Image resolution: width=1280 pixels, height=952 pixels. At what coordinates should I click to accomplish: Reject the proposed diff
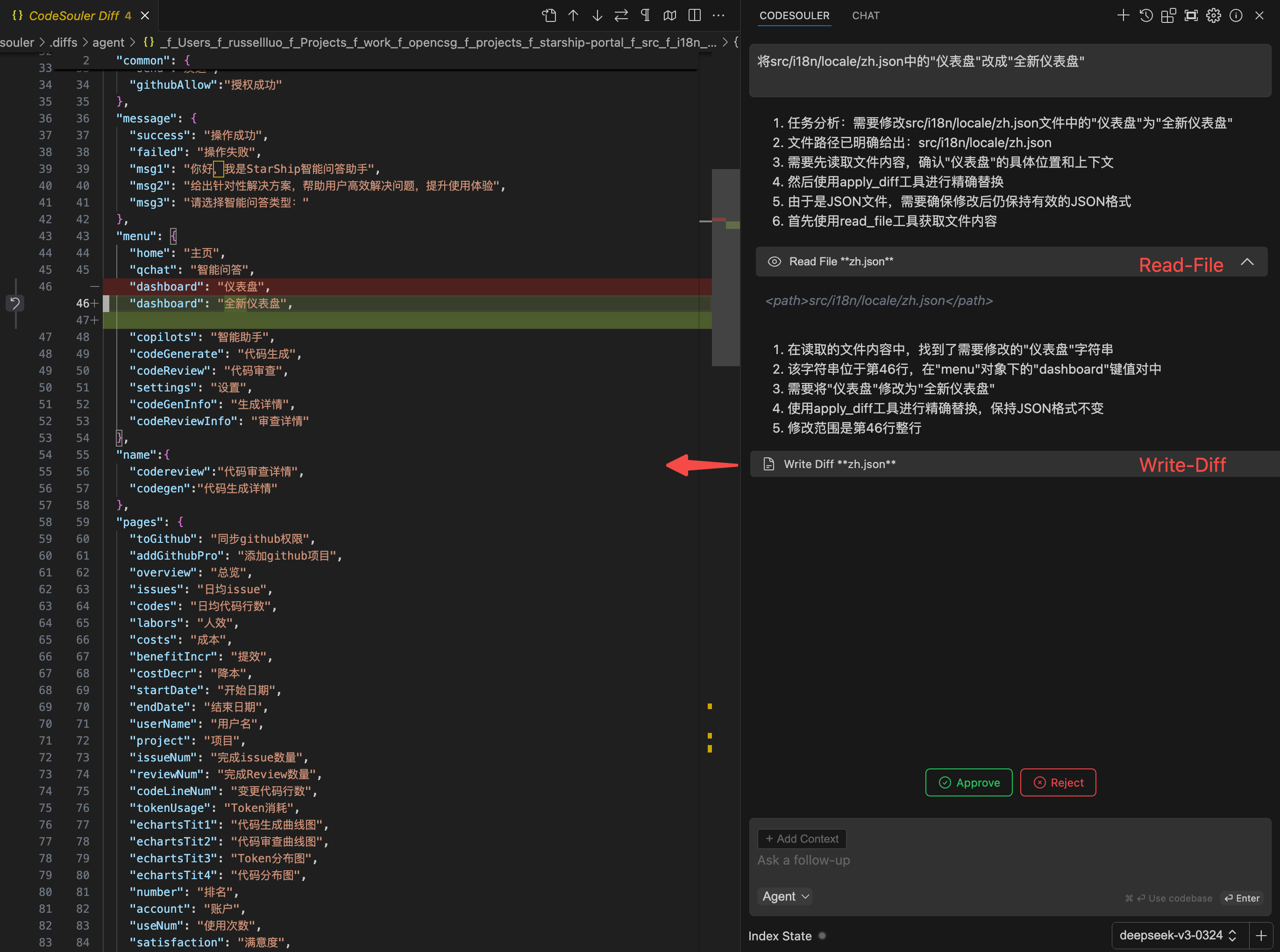[x=1058, y=782]
